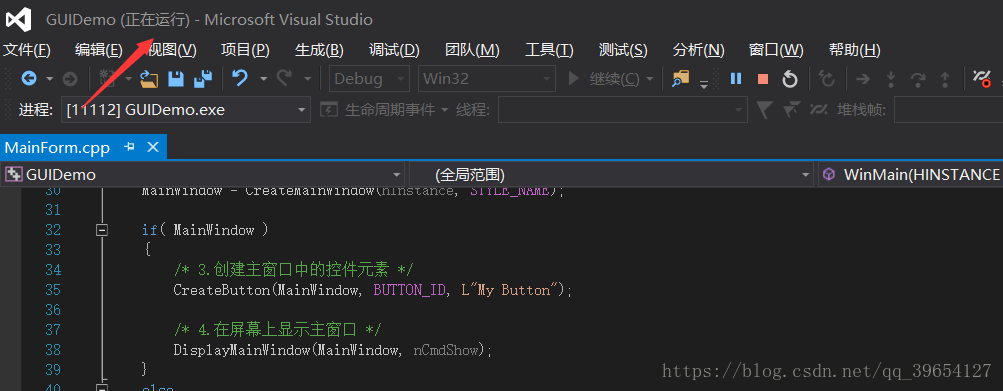Image resolution: width=1003 pixels, height=391 pixels.
Task: Undo the last action via toolbar icon
Action: 240,79
